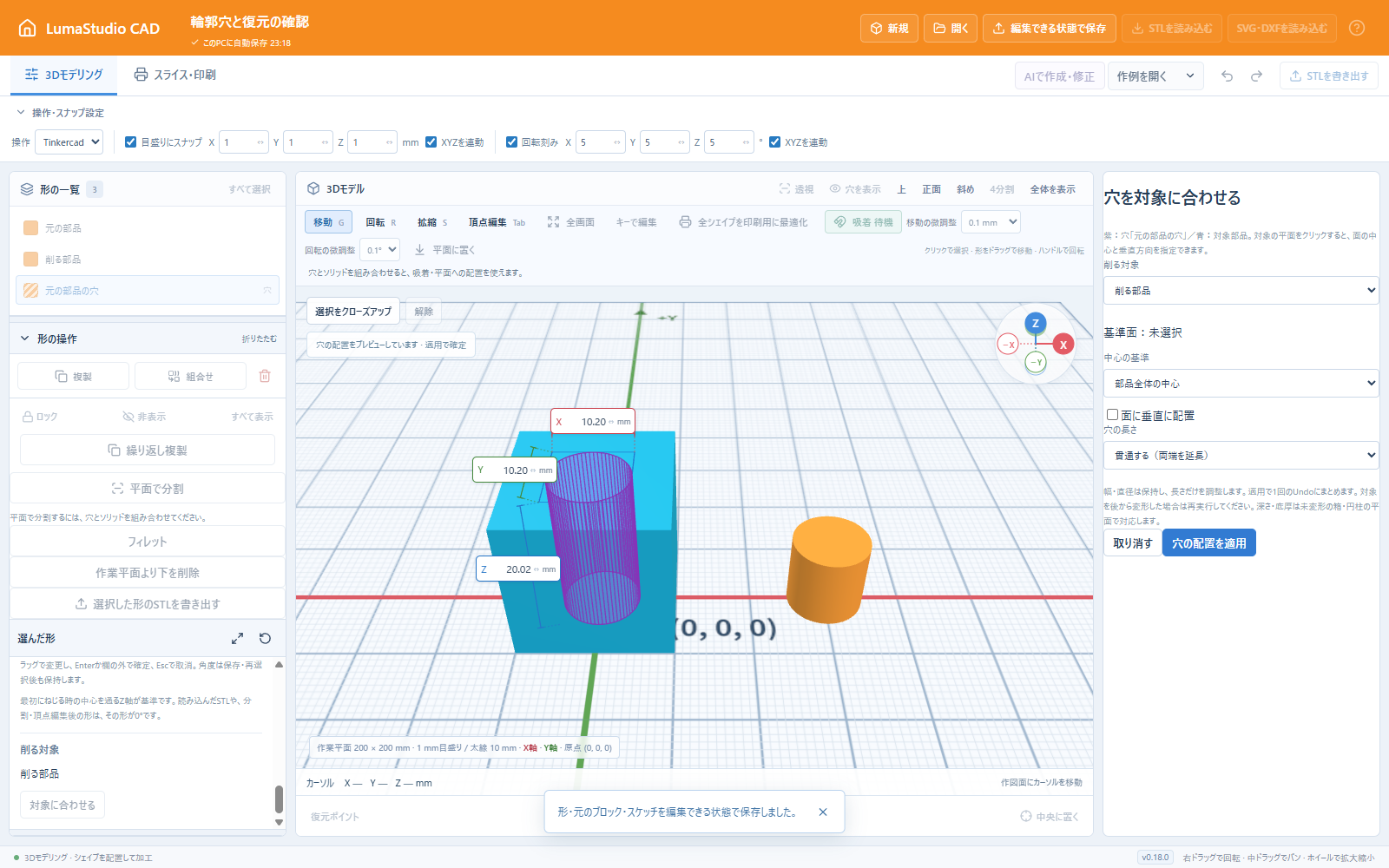This screenshot has height=868, width=1389.
Task: Click the undo arrow icon
Action: point(1227,76)
